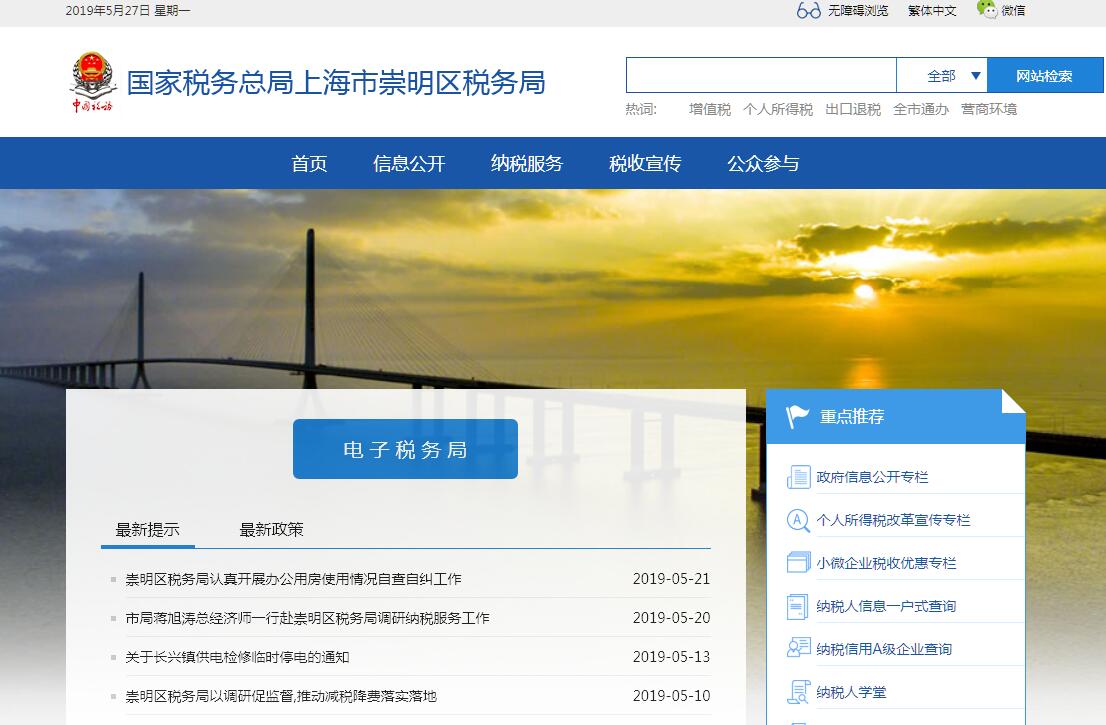Click the 小微企业税收优惠专栏 icon
The height and width of the screenshot is (725, 1106).
[x=798, y=563]
